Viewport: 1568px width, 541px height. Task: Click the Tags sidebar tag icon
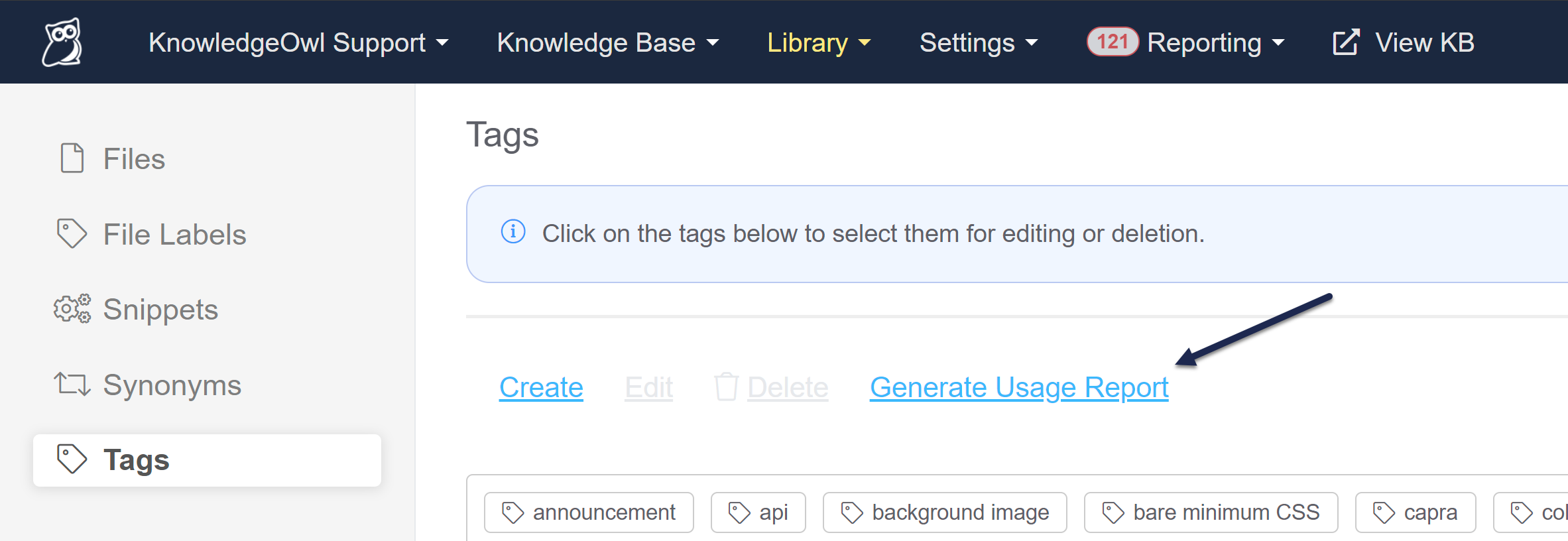click(x=72, y=459)
